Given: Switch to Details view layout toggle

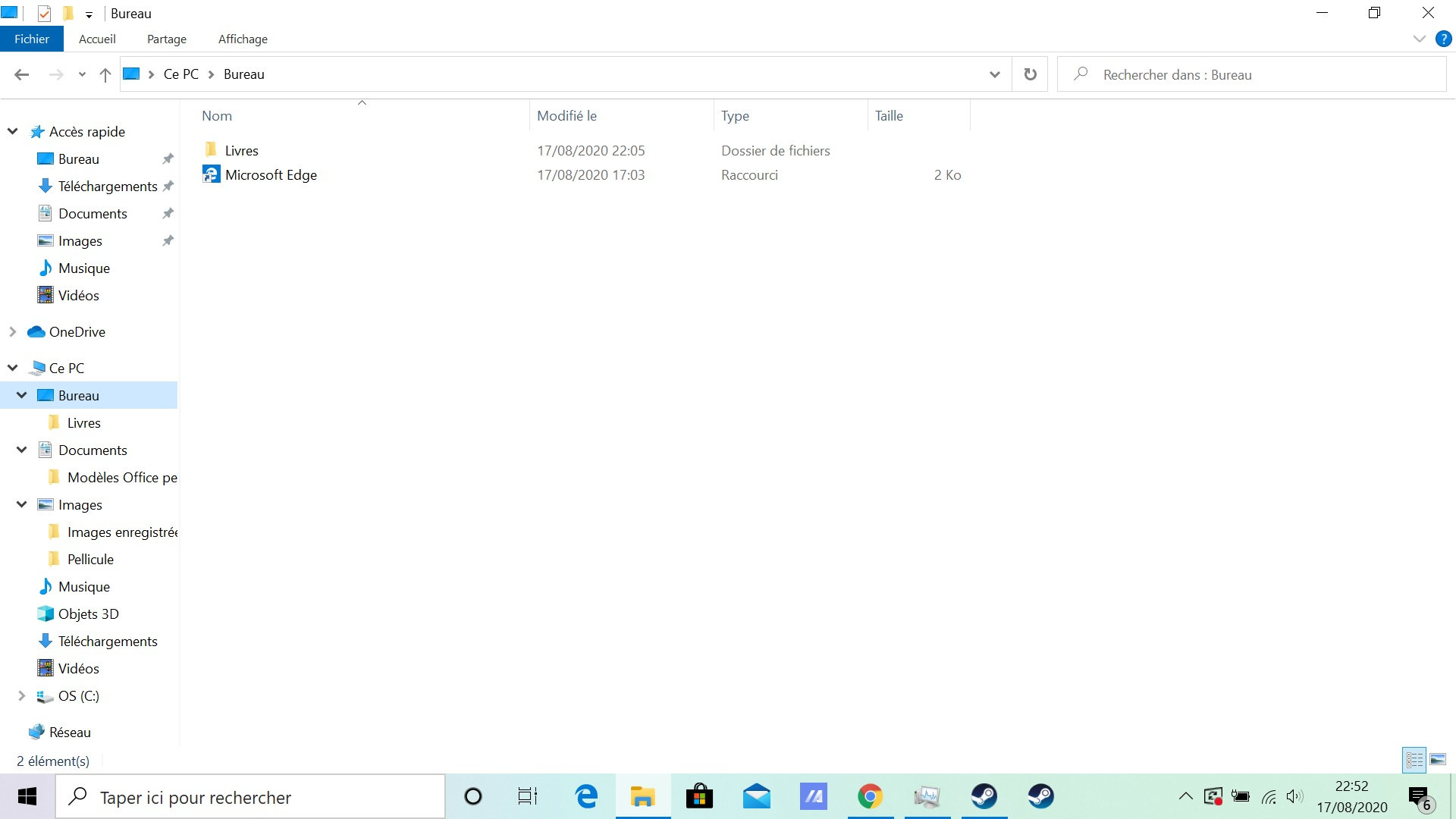Looking at the screenshot, I should tap(1414, 760).
